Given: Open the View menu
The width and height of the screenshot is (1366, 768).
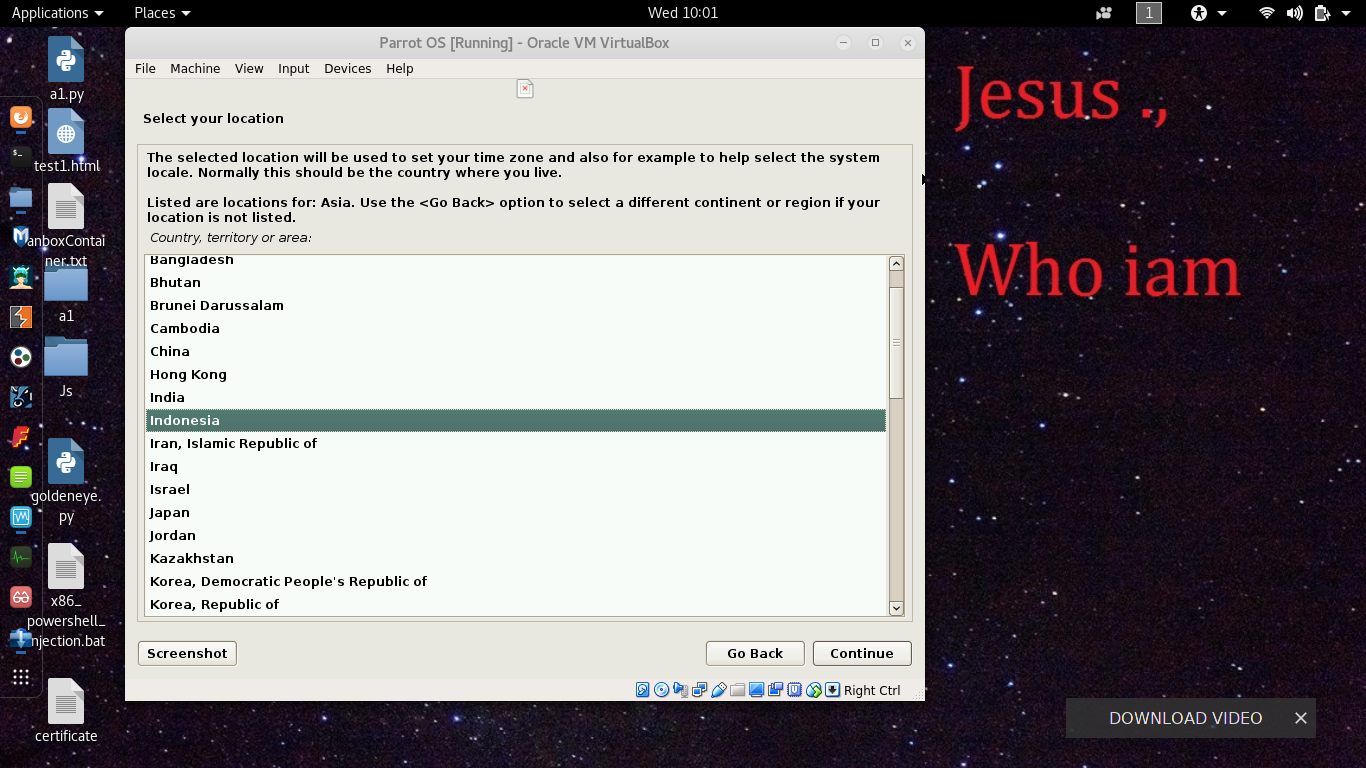Looking at the screenshot, I should coord(249,68).
